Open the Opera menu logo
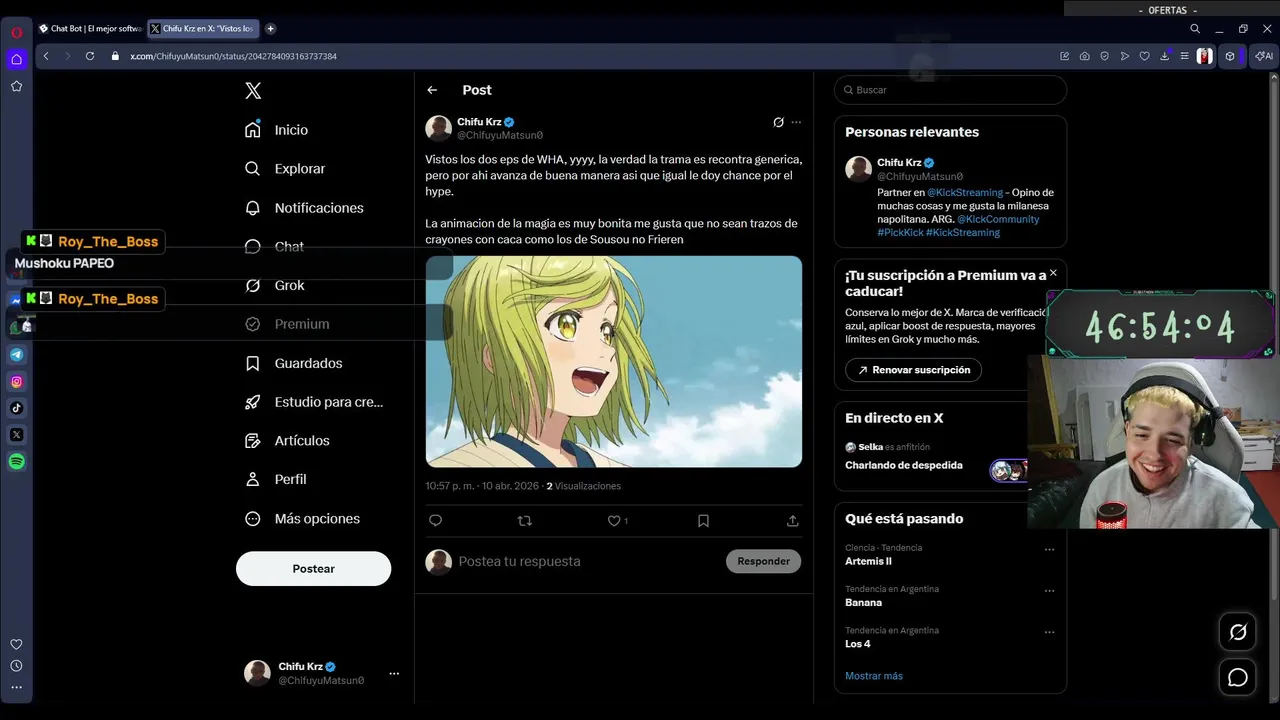 coord(16,32)
